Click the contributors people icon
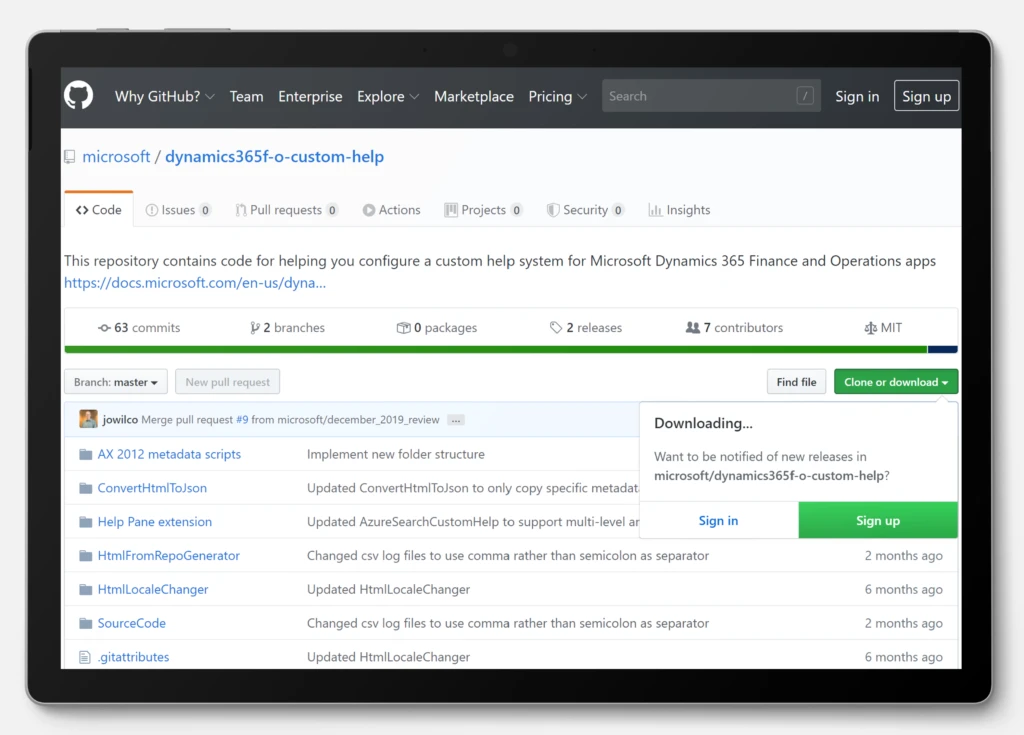Image resolution: width=1024 pixels, height=735 pixels. pyautogui.click(x=691, y=327)
